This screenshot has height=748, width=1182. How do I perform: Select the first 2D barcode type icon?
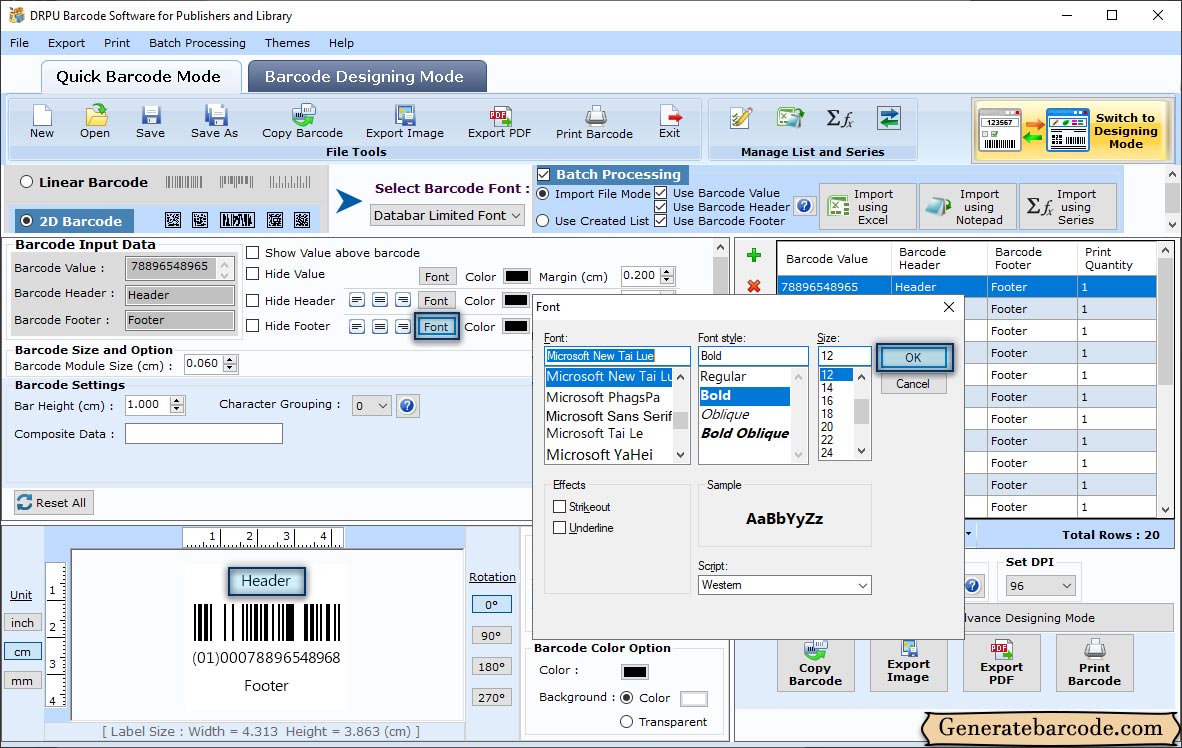[173, 220]
